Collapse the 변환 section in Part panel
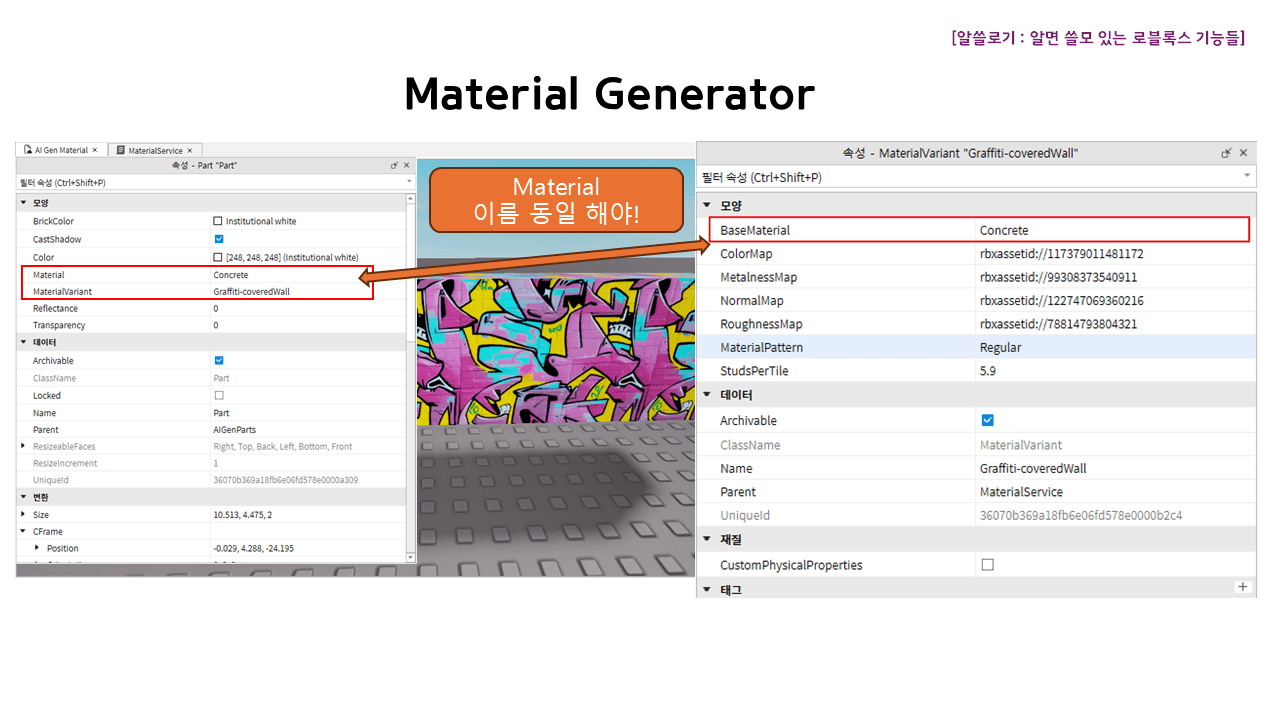The height and width of the screenshot is (720, 1280). pyautogui.click(x=24, y=497)
